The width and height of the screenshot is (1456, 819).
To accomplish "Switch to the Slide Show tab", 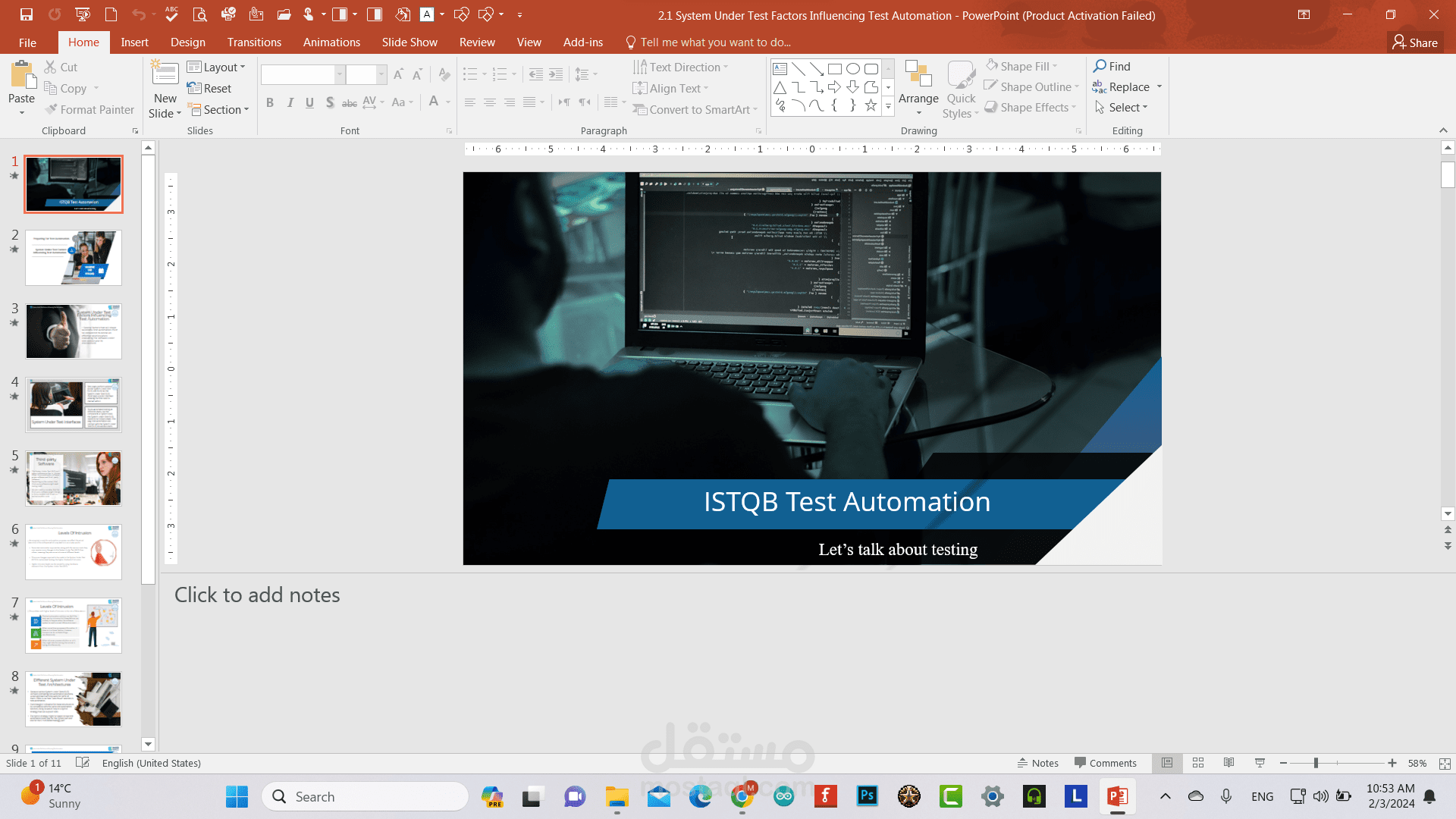I will [409, 42].
